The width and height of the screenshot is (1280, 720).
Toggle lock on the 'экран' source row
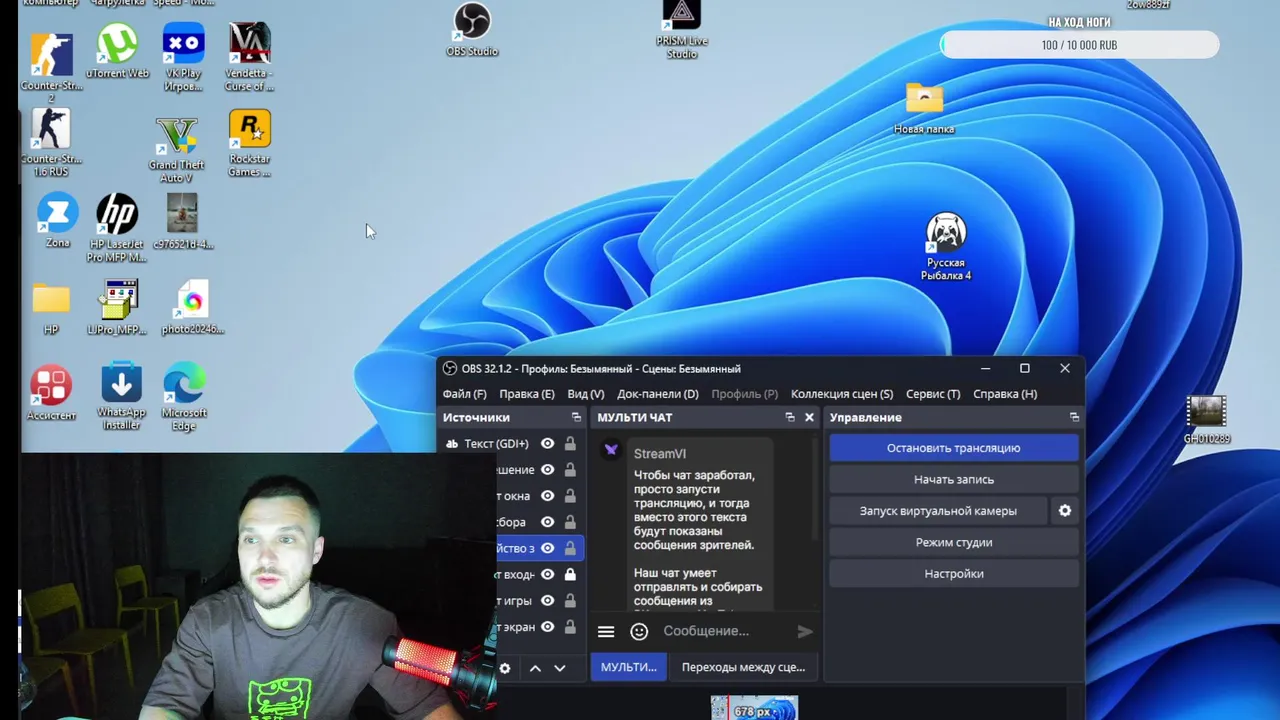(570, 627)
